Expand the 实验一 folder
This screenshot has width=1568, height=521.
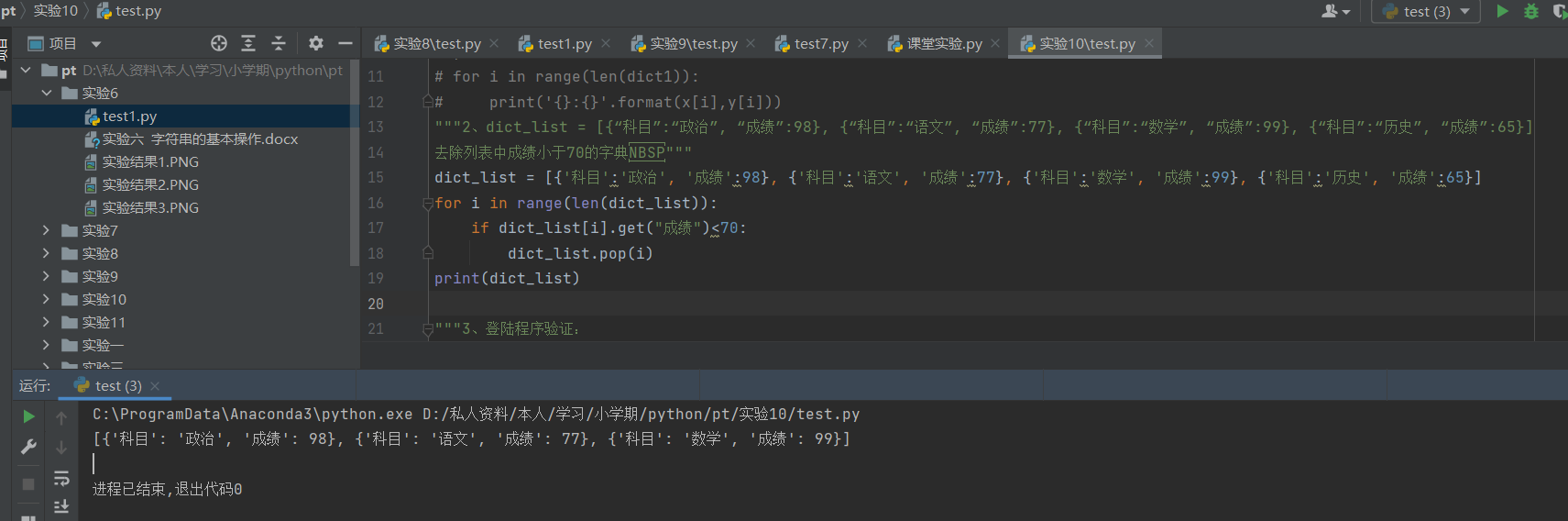coord(46,345)
